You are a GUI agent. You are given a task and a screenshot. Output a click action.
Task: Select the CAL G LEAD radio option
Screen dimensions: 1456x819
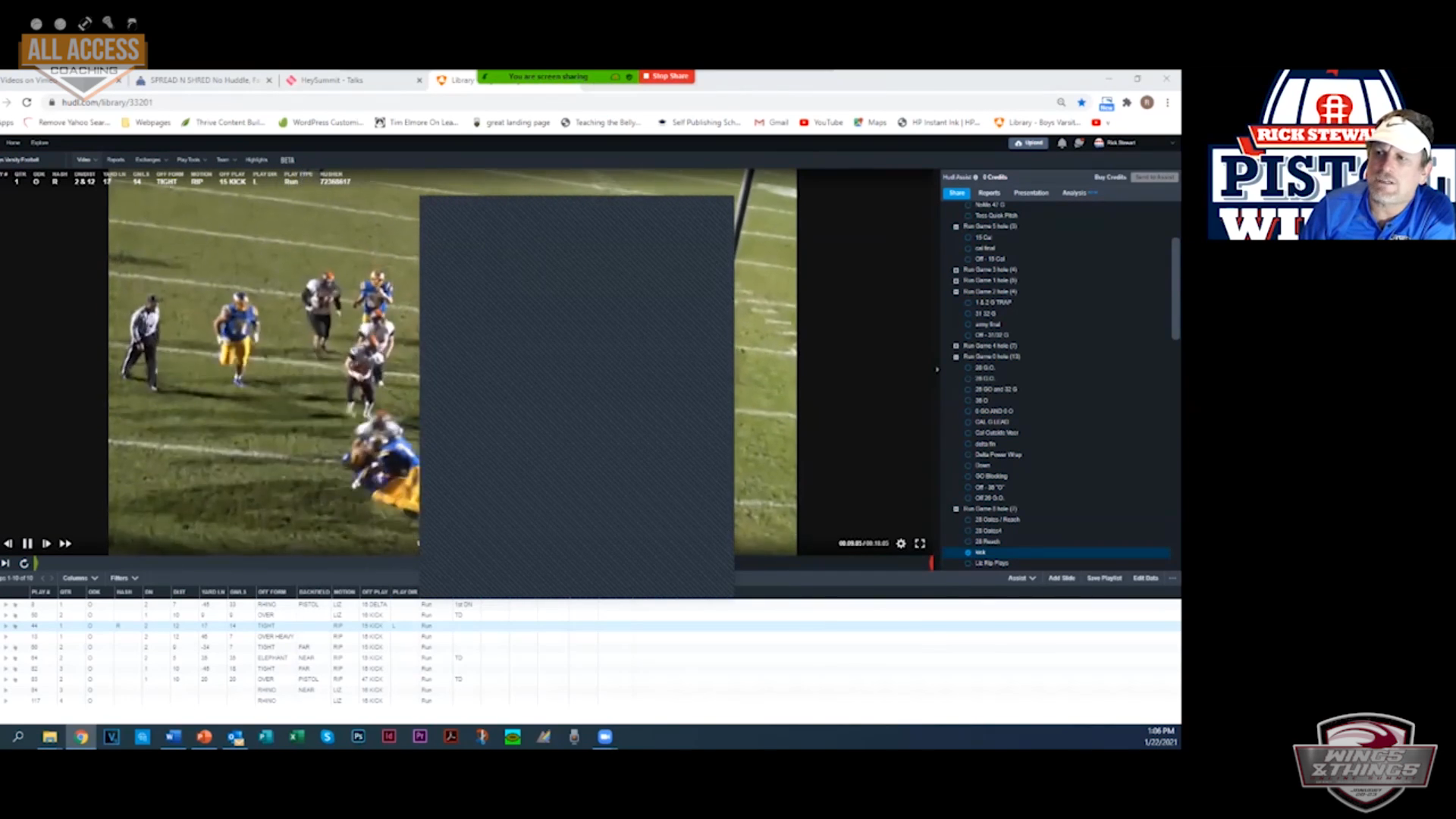(968, 422)
